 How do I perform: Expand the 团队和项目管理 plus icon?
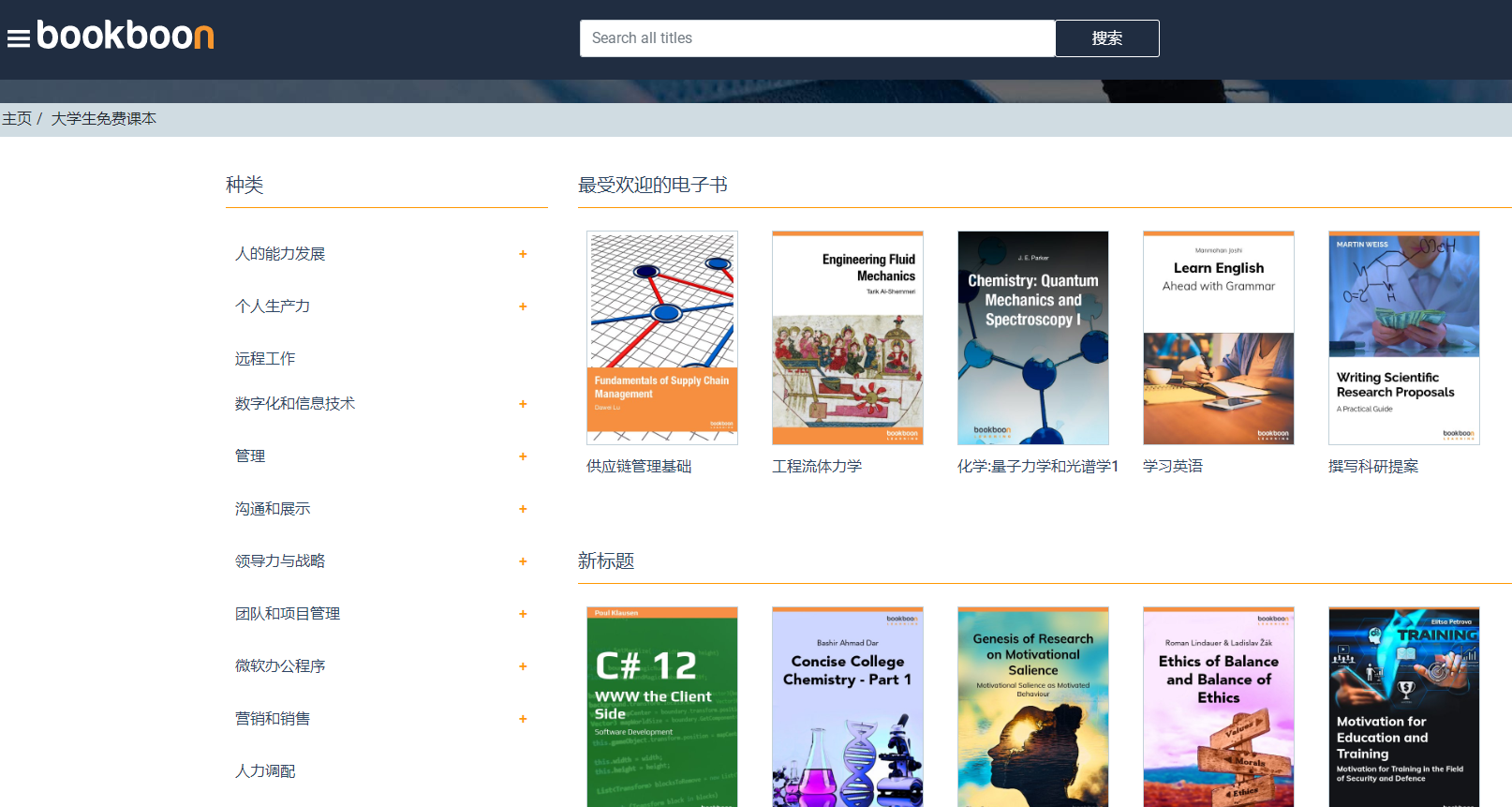pos(523,614)
